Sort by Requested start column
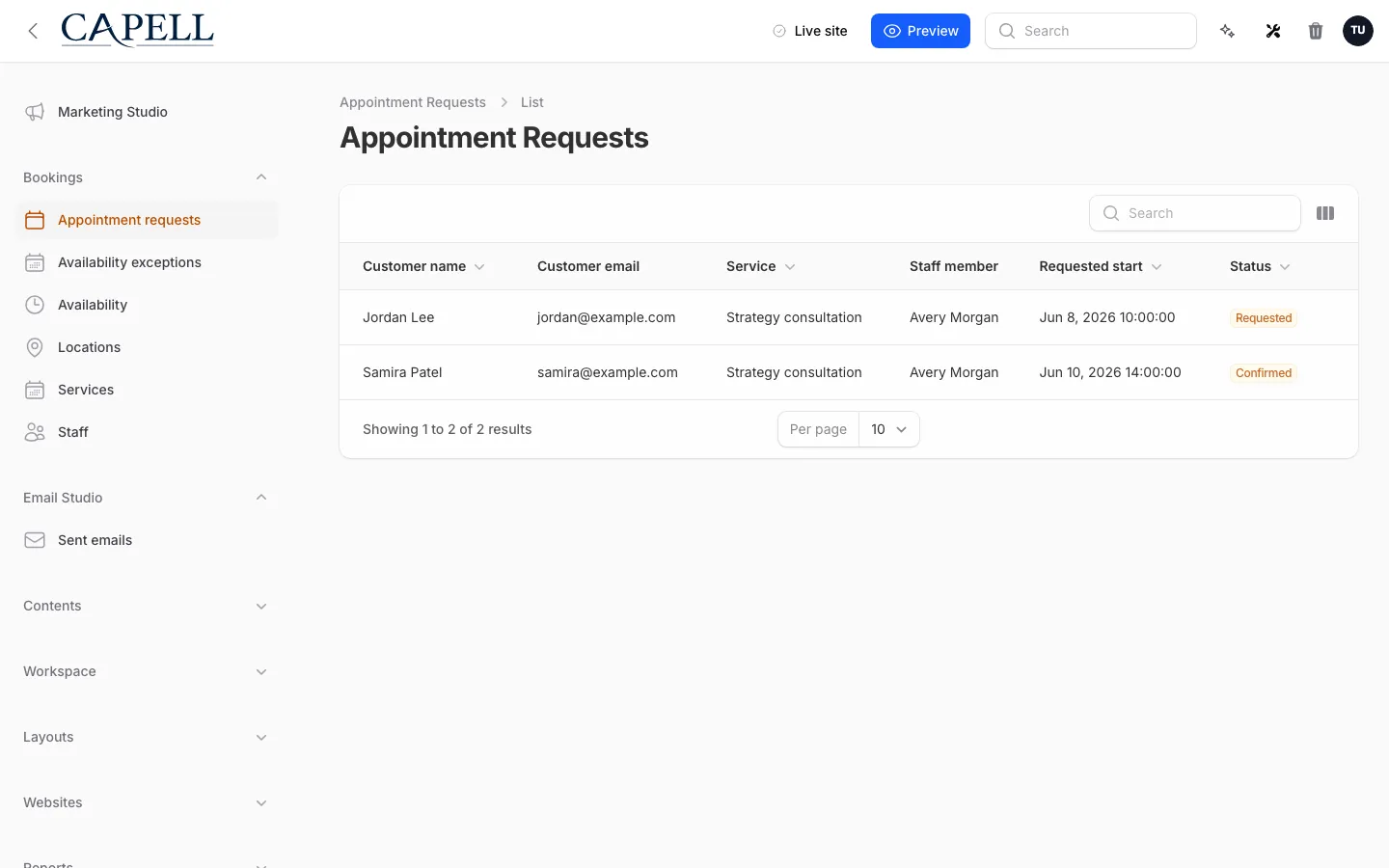The image size is (1389, 868). (1101, 266)
